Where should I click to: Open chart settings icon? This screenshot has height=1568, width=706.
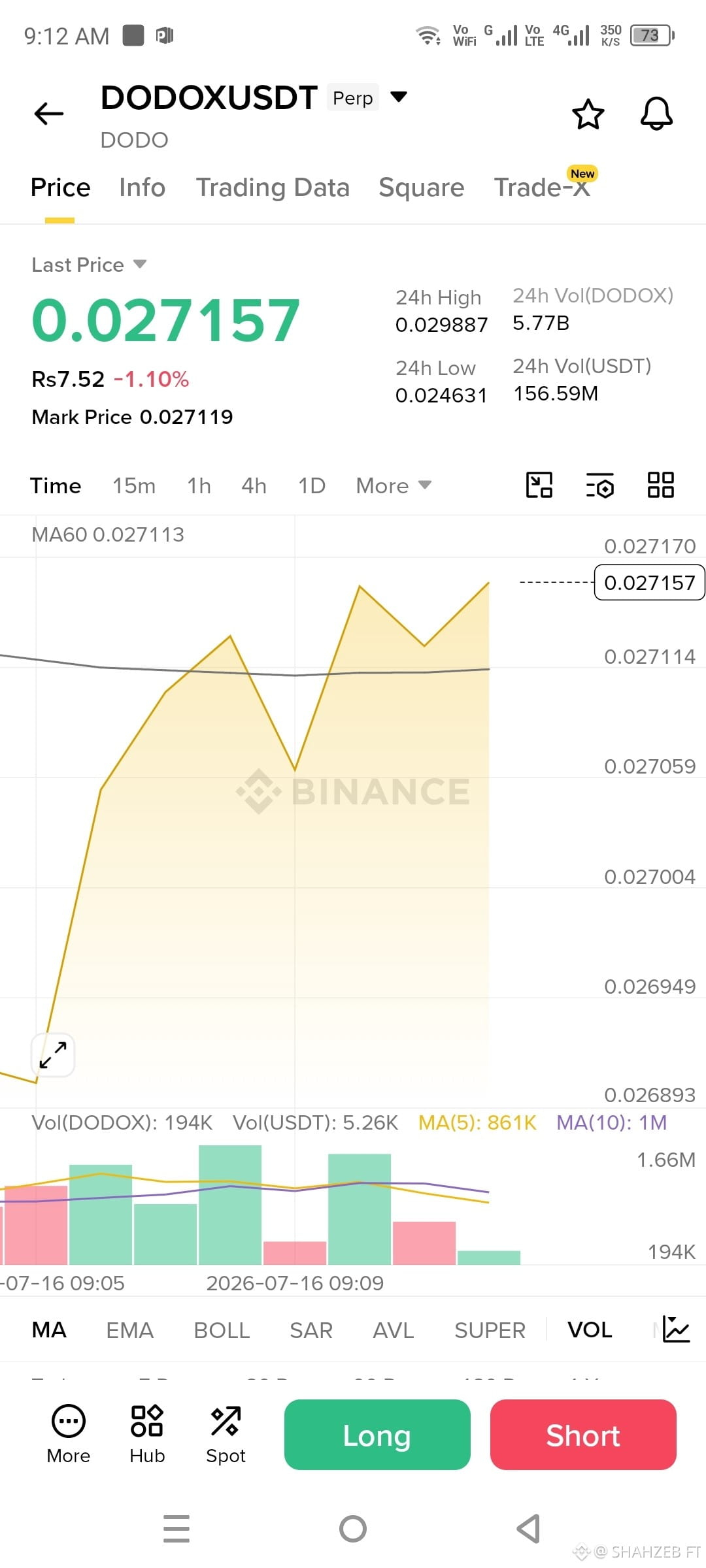click(599, 485)
